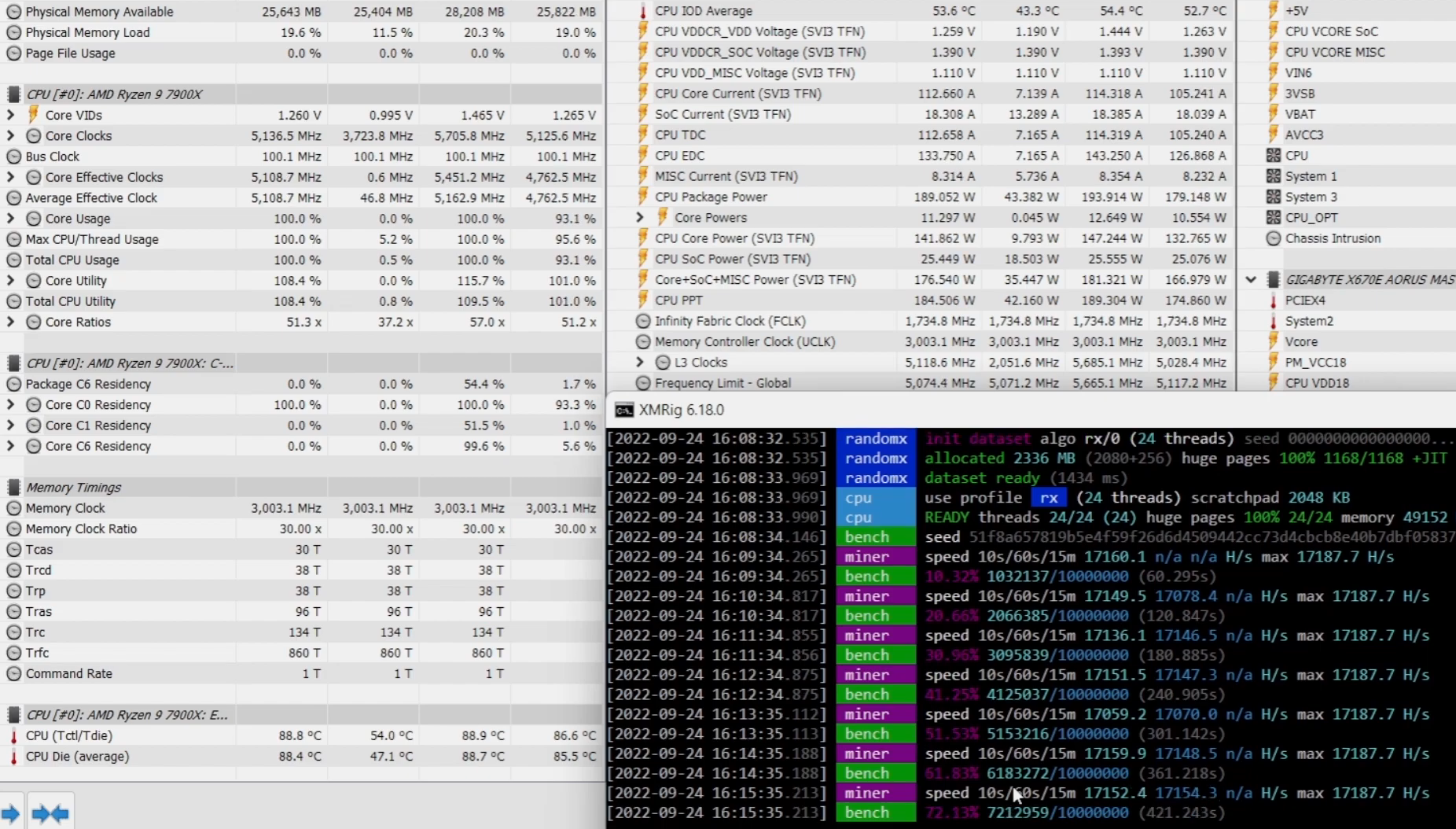1456x829 pixels.
Task: Click the icon next to Physical Memory Load
Action: (13, 32)
